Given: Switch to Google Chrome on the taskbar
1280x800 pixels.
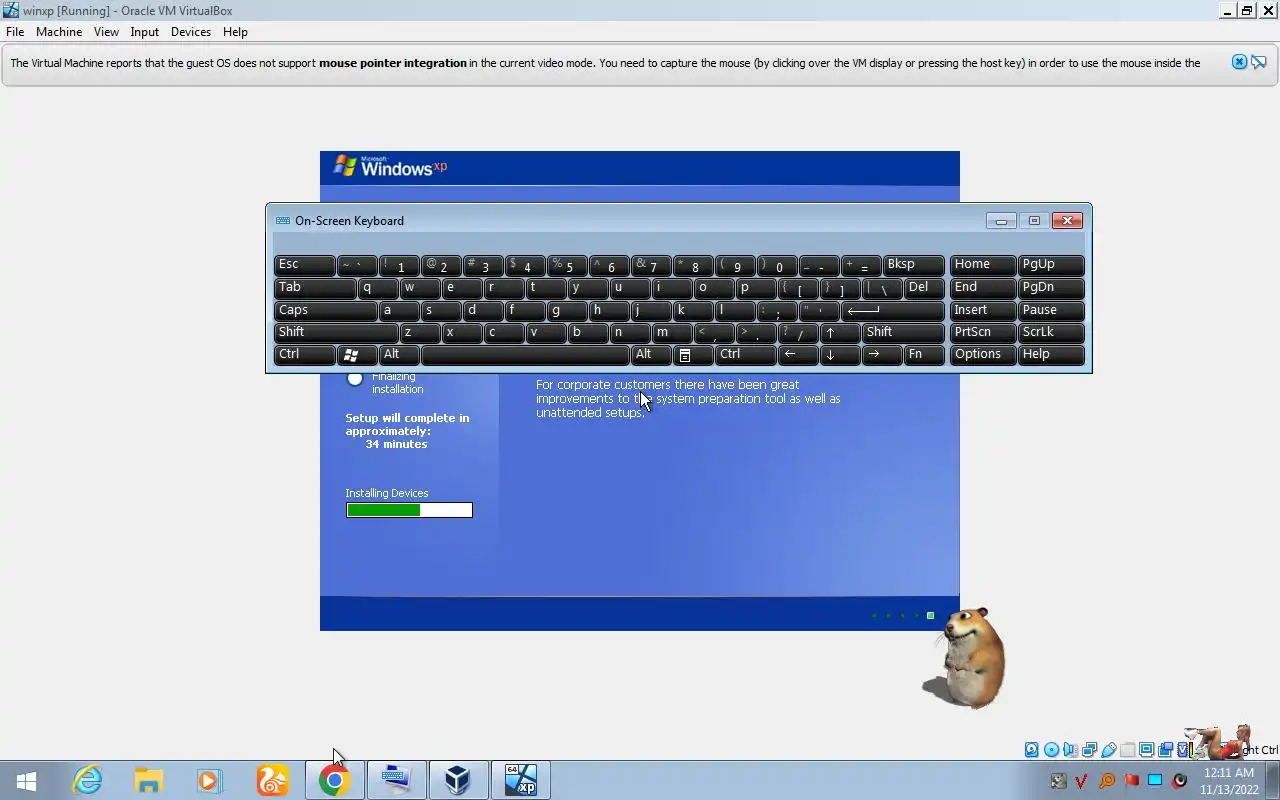Looking at the screenshot, I should pyautogui.click(x=334, y=780).
